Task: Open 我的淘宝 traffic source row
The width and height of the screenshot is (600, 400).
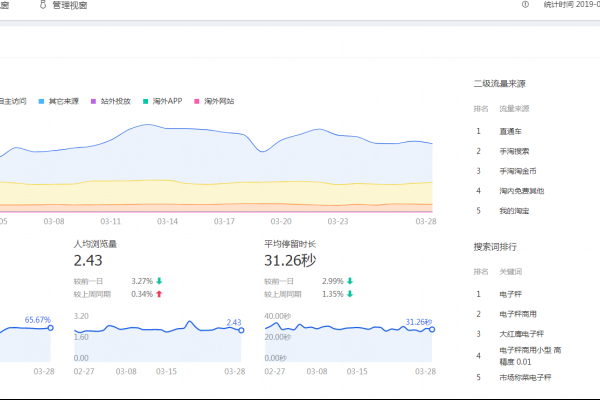Action: click(514, 211)
